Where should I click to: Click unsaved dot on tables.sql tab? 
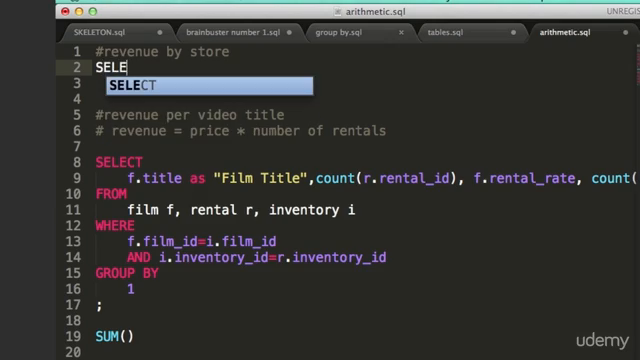click(513, 32)
